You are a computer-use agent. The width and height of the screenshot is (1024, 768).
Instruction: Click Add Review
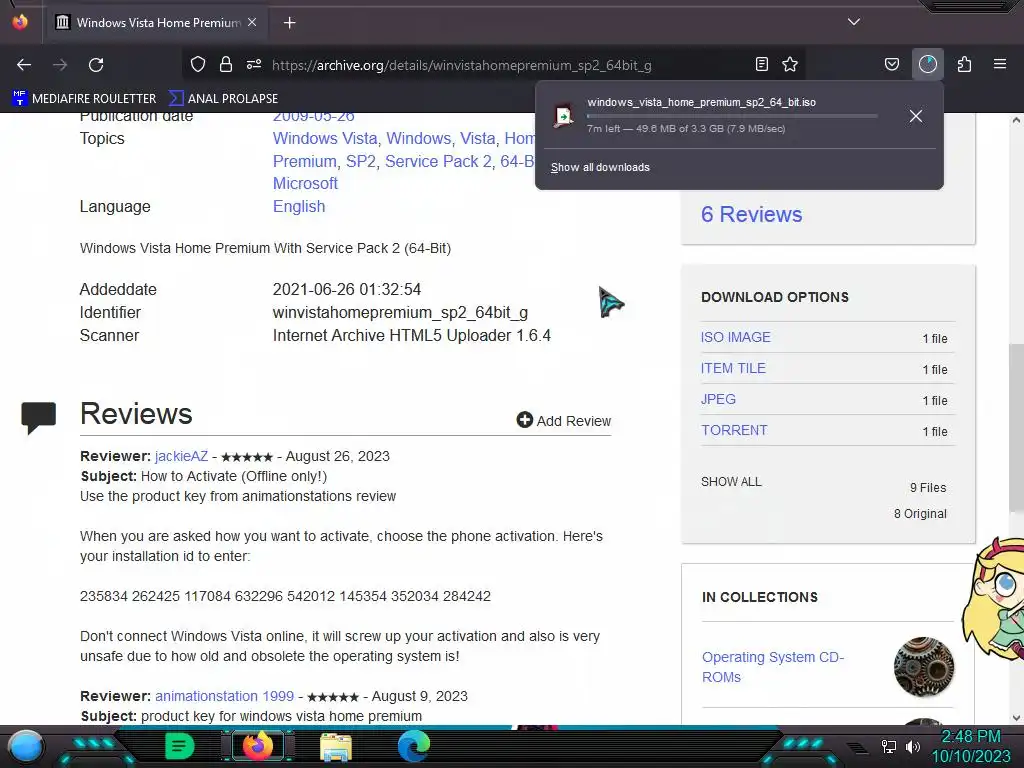[564, 421]
